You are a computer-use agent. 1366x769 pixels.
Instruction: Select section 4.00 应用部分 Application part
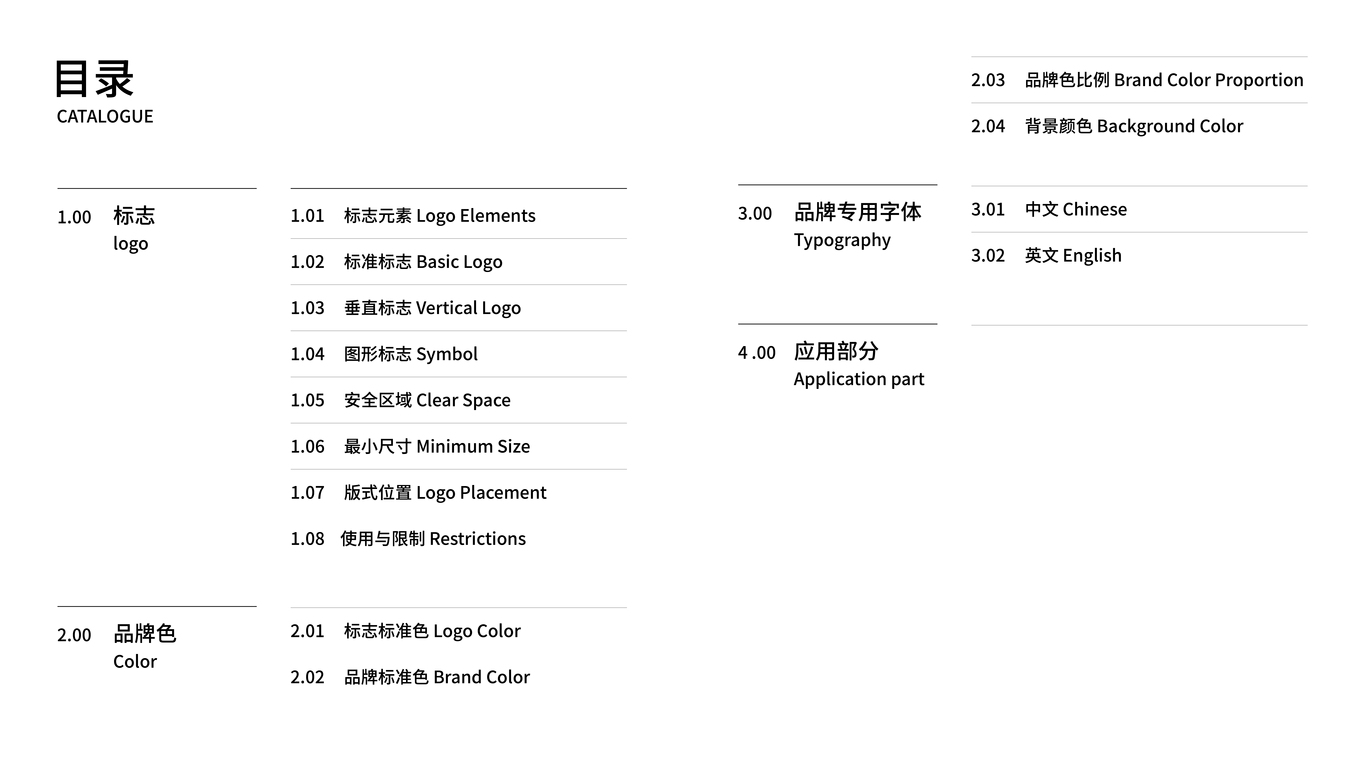point(831,364)
